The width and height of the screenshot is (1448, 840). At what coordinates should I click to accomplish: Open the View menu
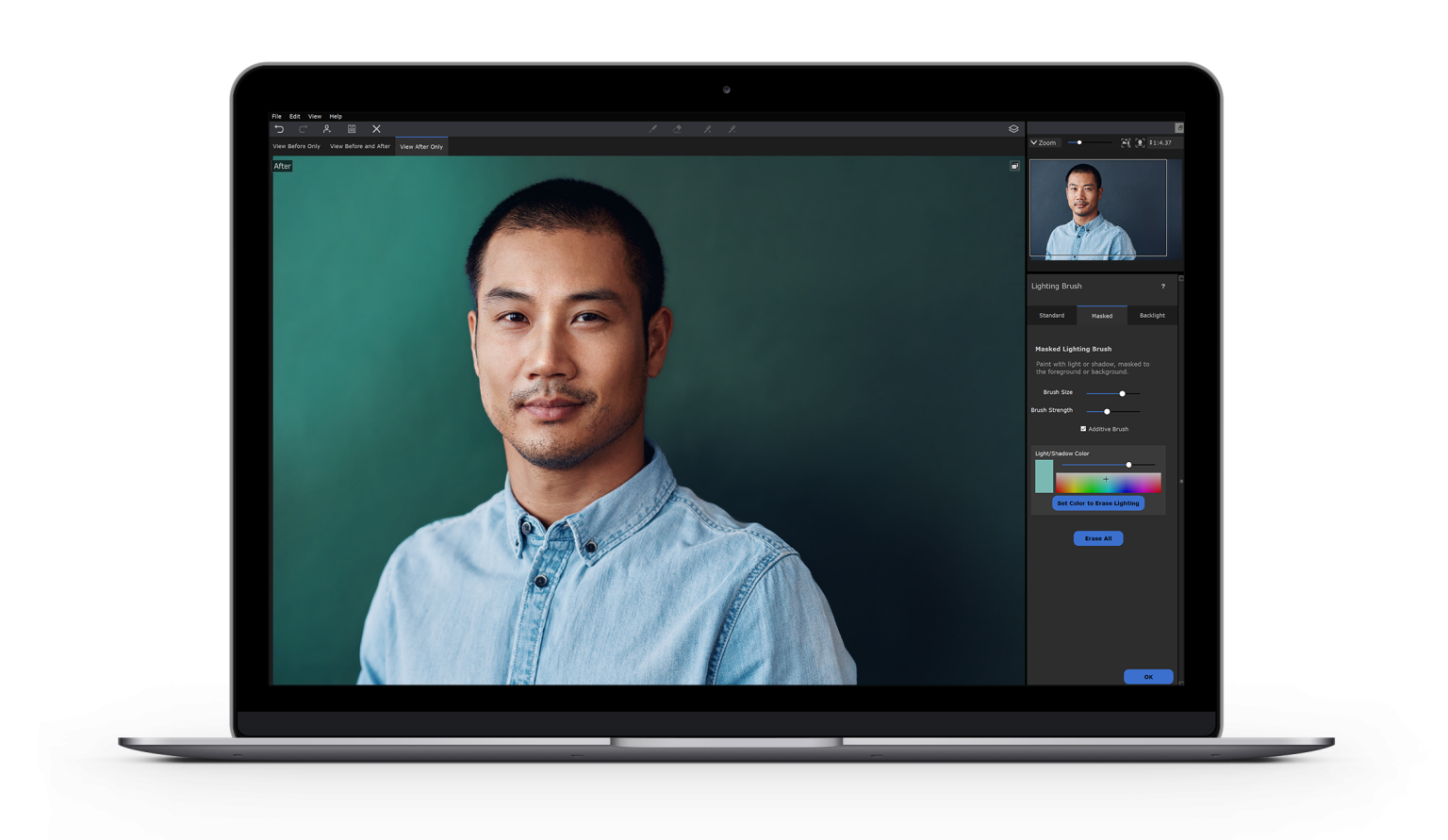click(314, 116)
